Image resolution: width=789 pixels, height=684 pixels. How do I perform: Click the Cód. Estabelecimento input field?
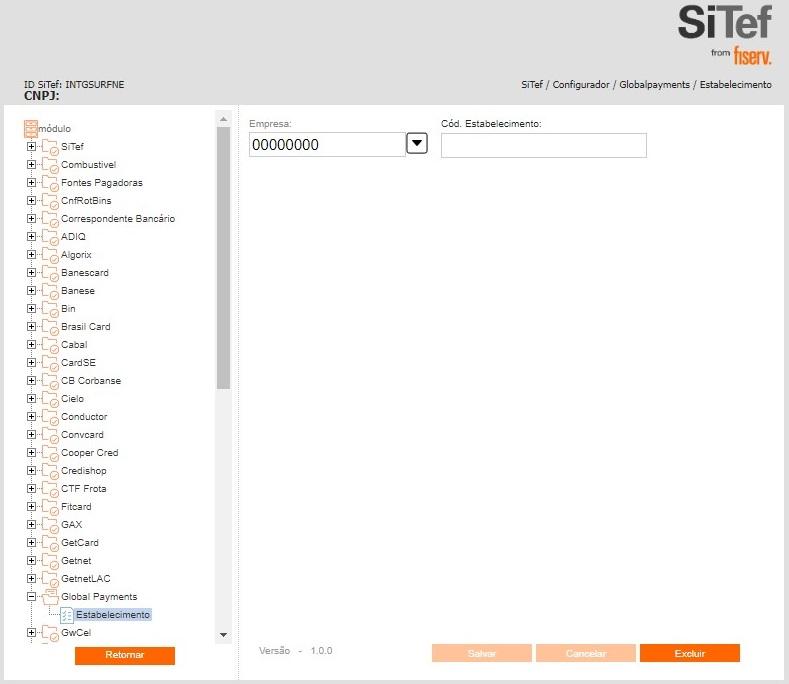(x=543, y=146)
